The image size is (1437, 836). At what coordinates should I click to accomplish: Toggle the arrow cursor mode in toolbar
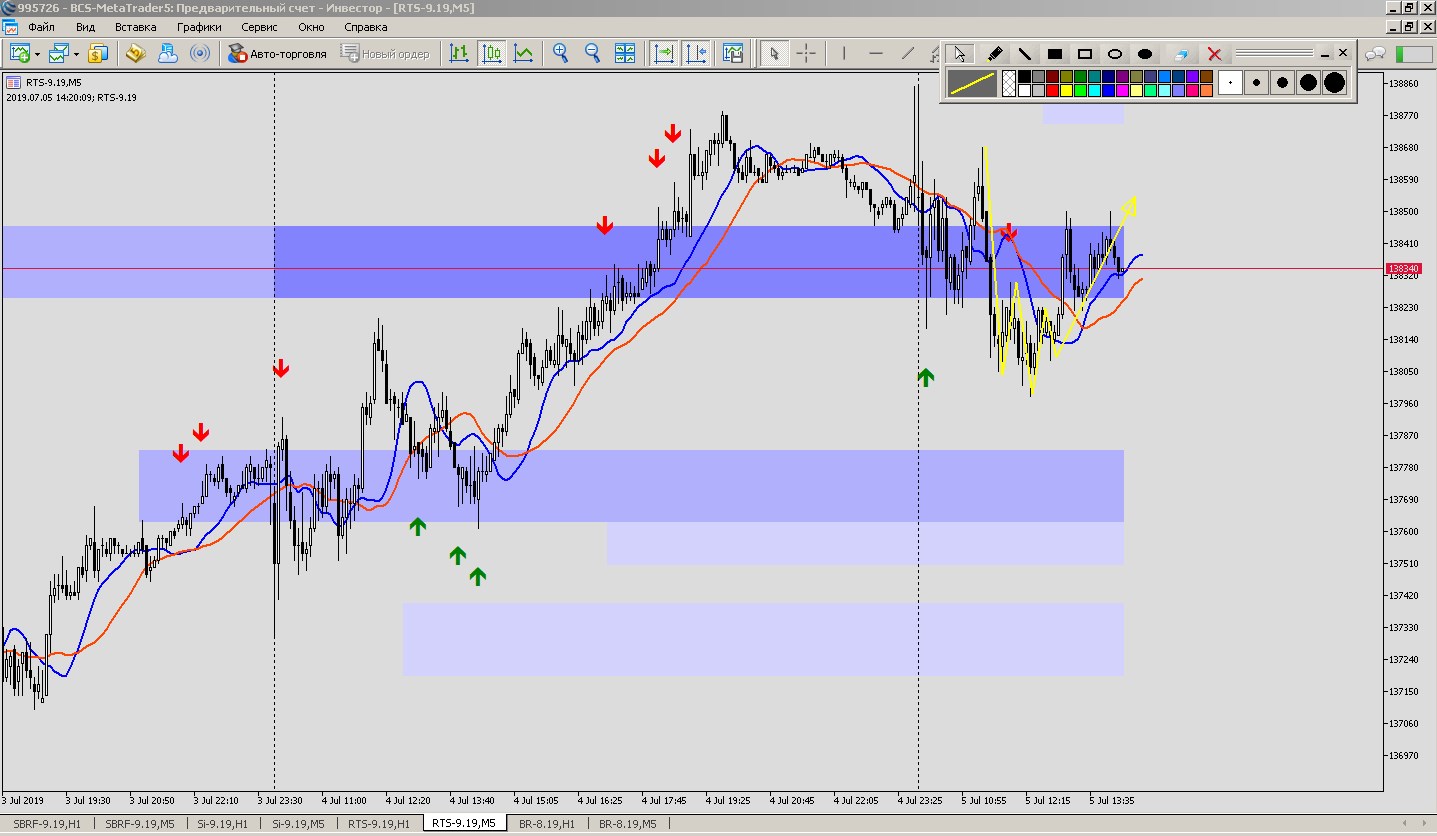pyautogui.click(x=772, y=53)
